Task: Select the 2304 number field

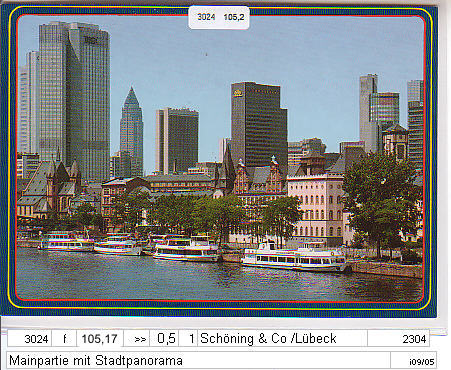Action: 399,339
